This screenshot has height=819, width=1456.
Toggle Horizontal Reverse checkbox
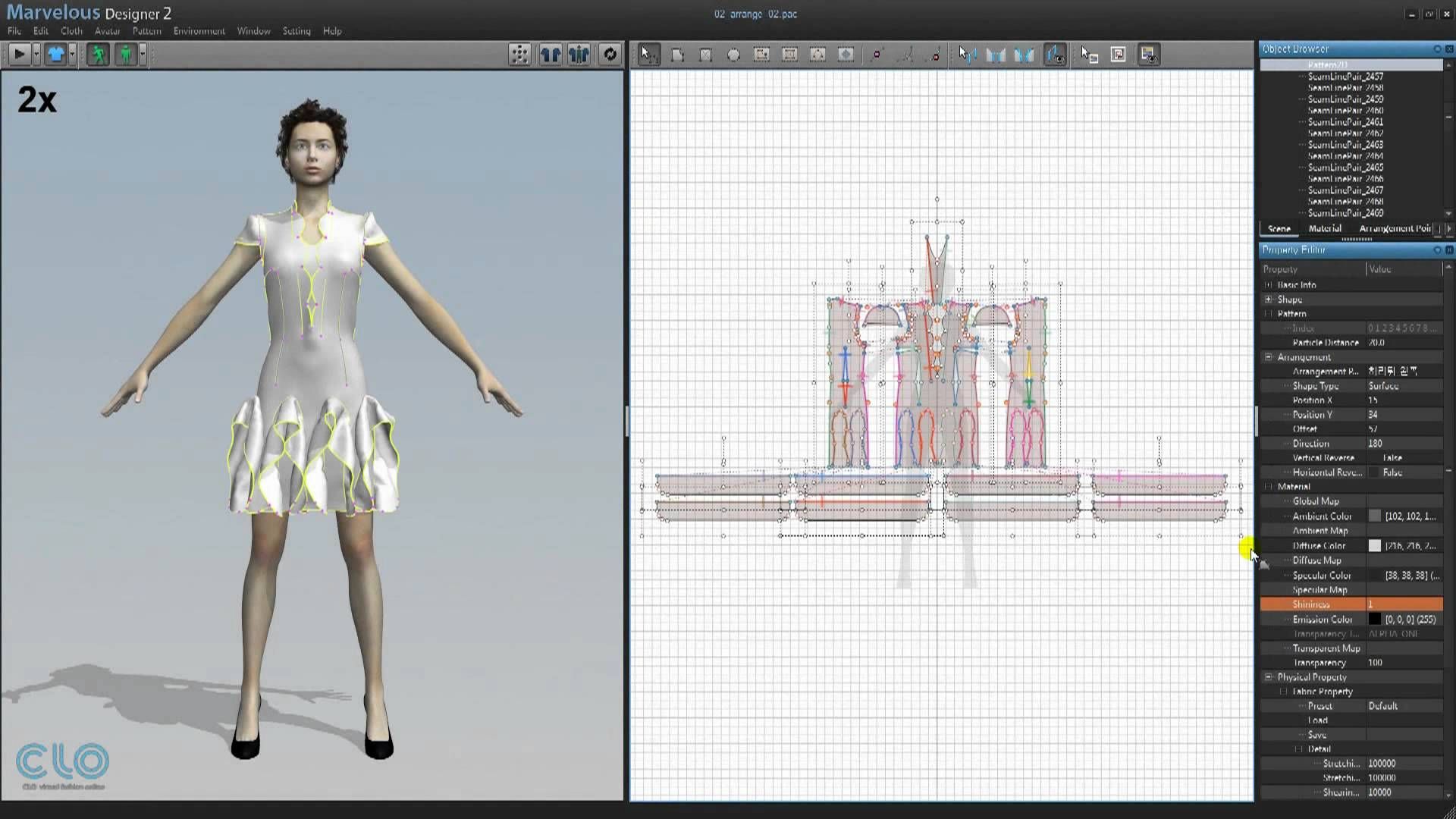click(x=1374, y=472)
